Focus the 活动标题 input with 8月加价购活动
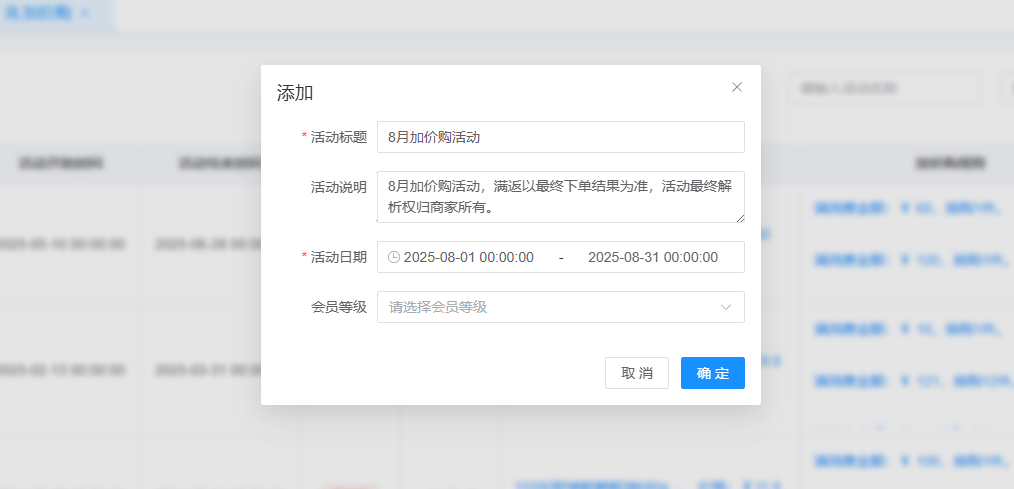The height and width of the screenshot is (489, 1014). click(560, 137)
